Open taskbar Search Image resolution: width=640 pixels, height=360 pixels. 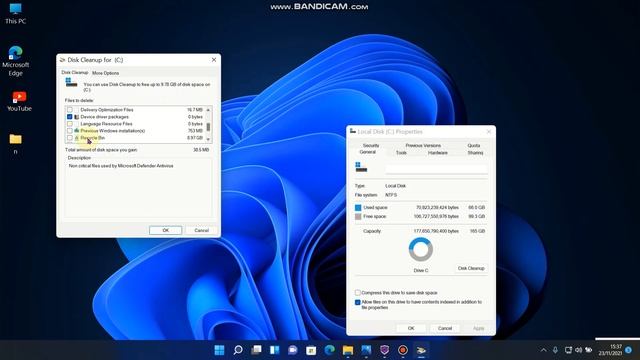238,350
